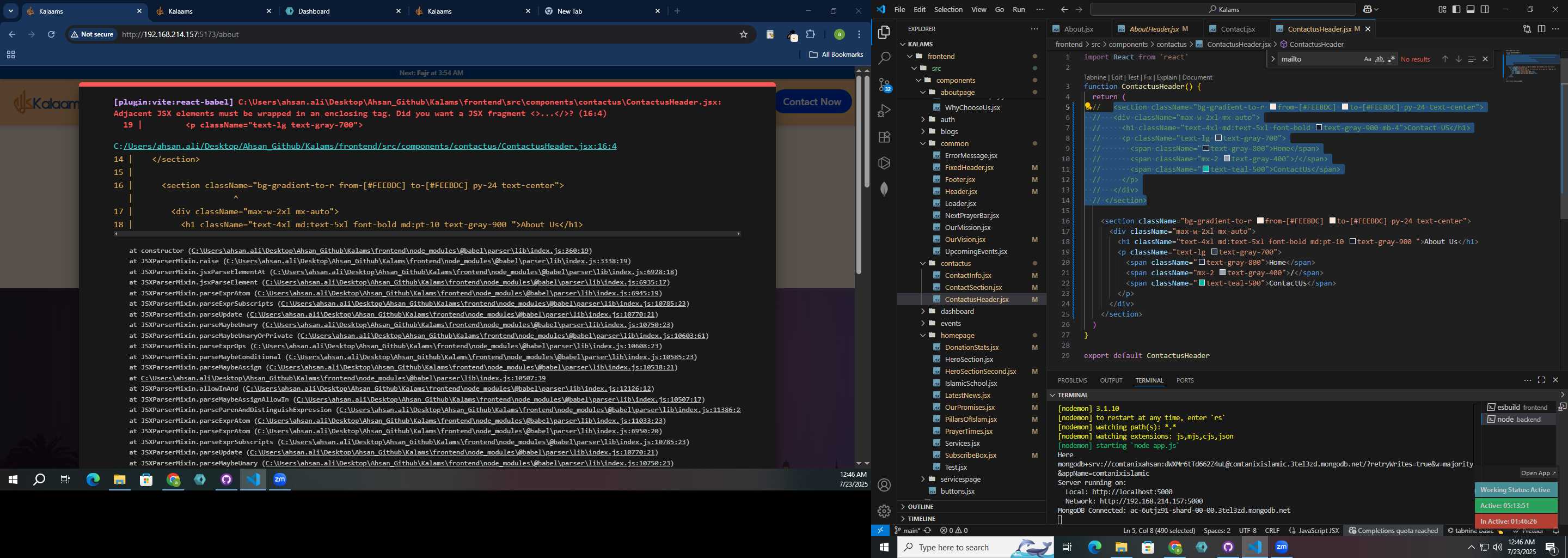This screenshot has width=1568, height=558.
Task: Go to next find match arrow
Action: point(1459,59)
